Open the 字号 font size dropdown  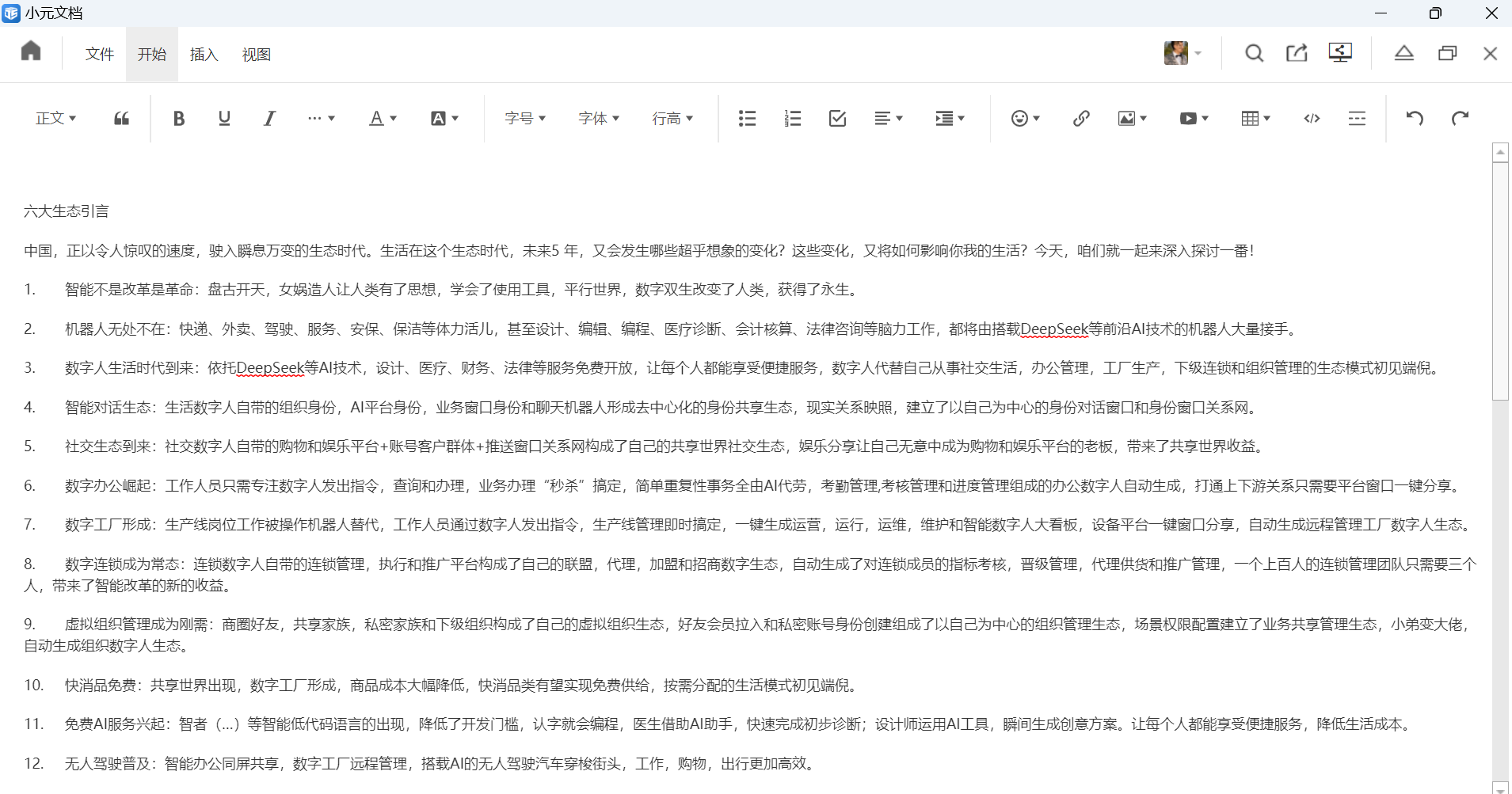[x=525, y=119]
